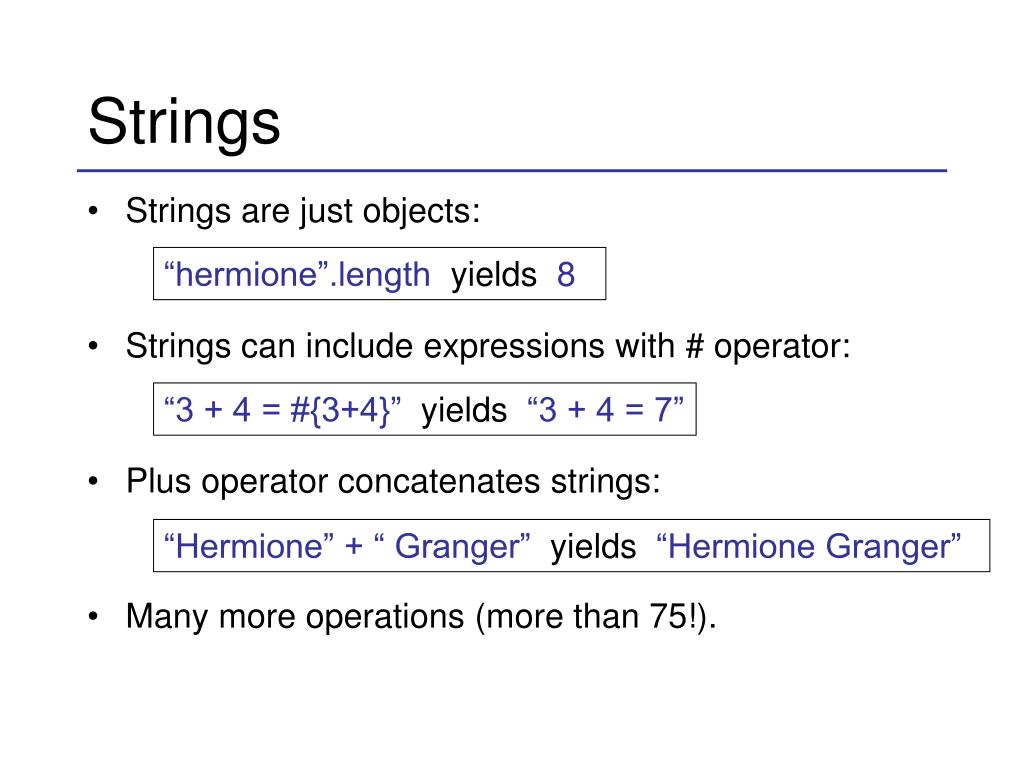Click the bullet dot before "Many more operations"
1024x768 pixels.
93,616
